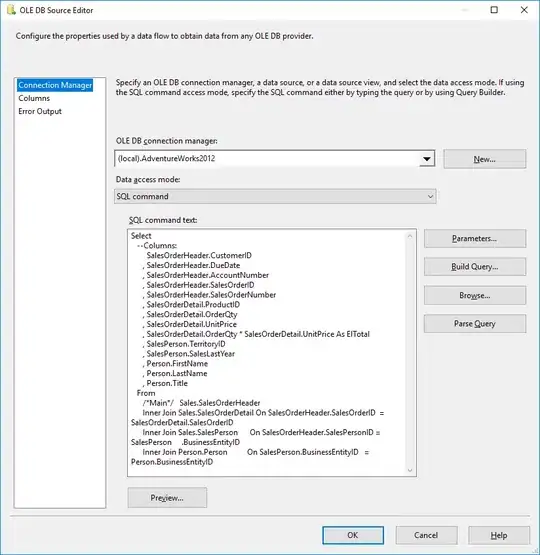Screen dimensions: 540x555
Task: Click the 'From' keyword line
Action: (146, 393)
